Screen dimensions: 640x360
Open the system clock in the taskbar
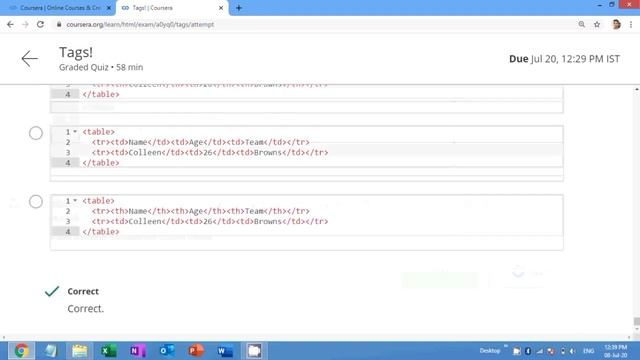pyautogui.click(x=616, y=351)
